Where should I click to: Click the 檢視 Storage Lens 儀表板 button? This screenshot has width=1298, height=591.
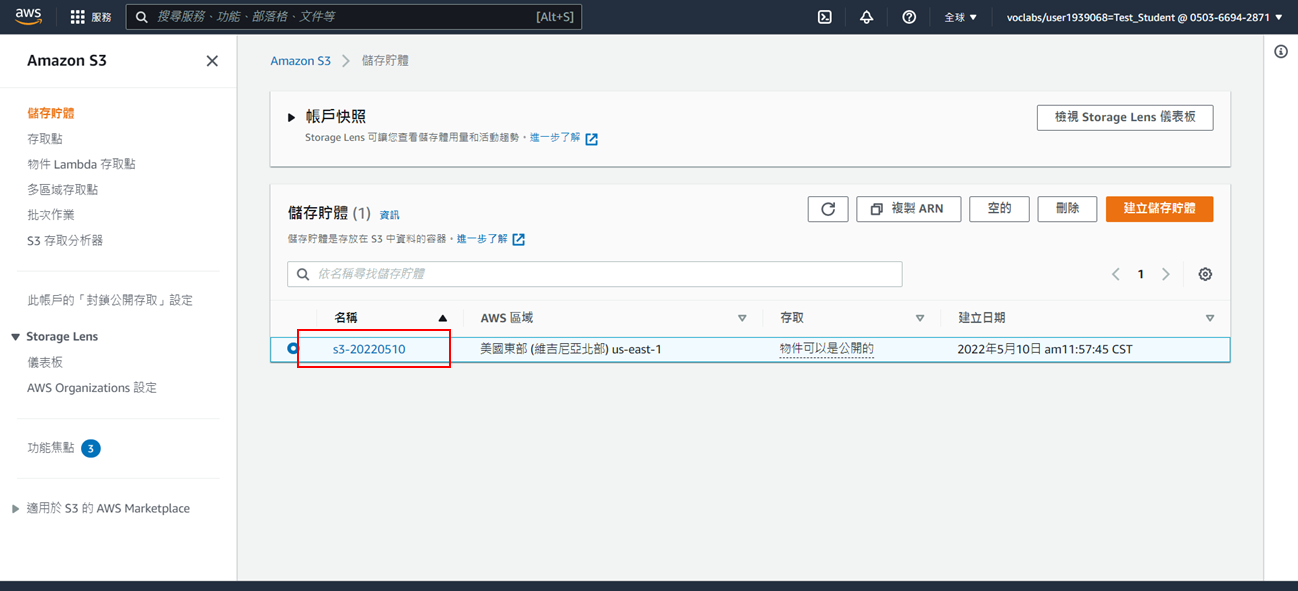[x=1125, y=117]
